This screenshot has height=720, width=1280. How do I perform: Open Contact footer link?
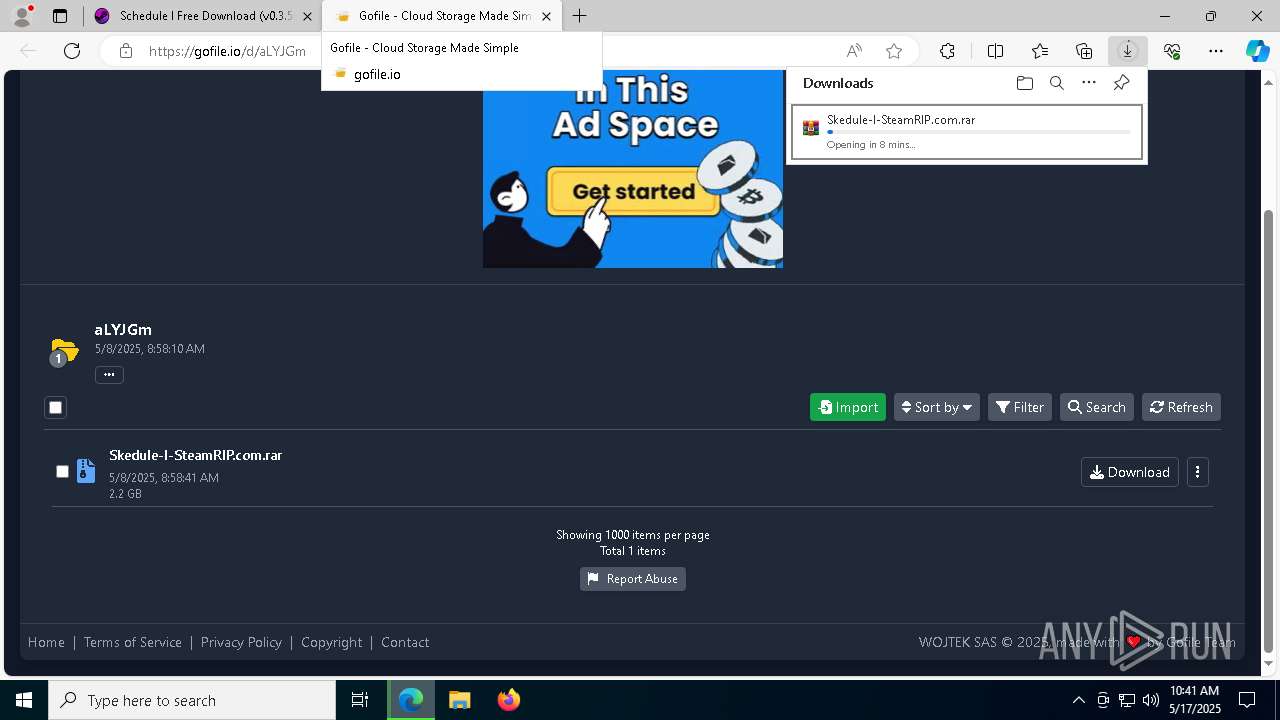(405, 642)
